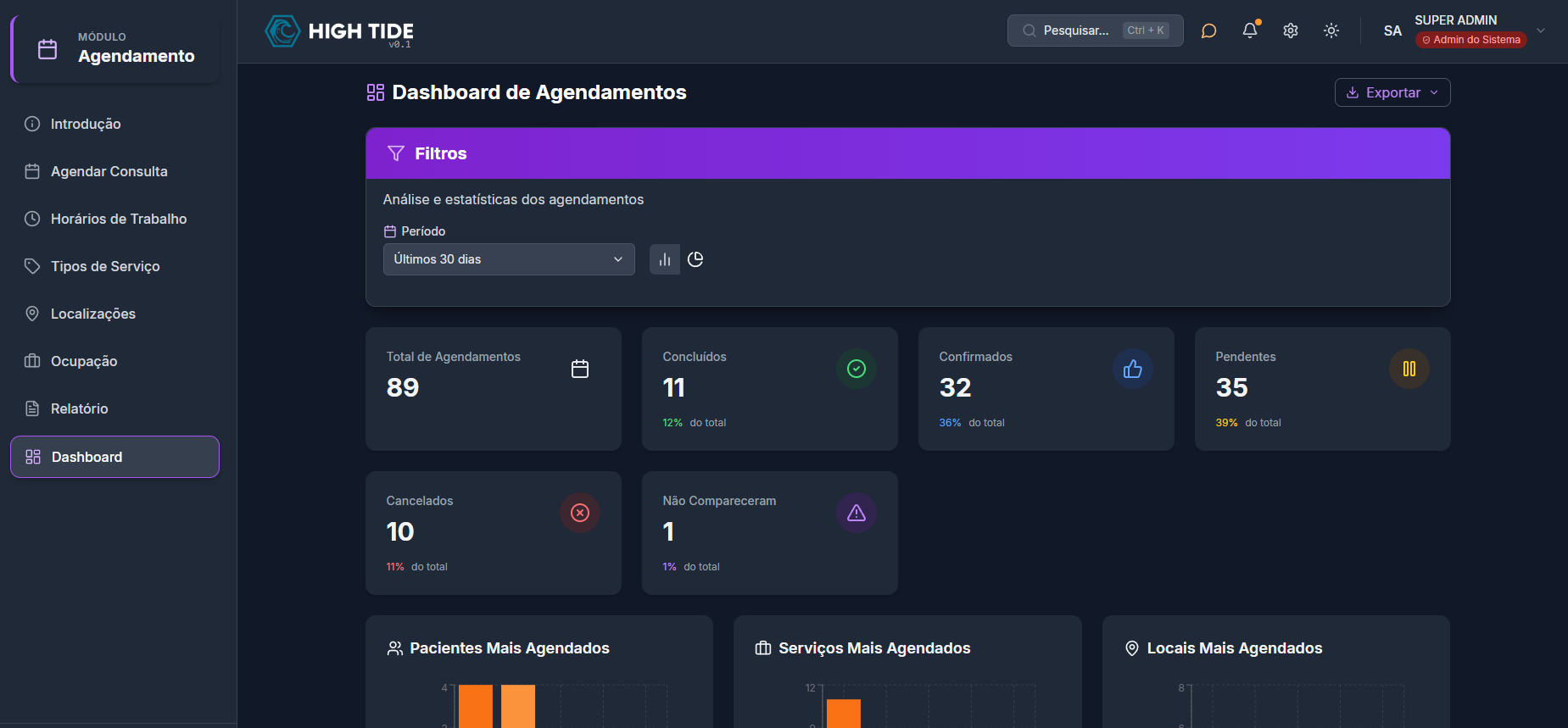Select the Dashboard sidebar item
The width and height of the screenshot is (1568, 728).
[114, 457]
